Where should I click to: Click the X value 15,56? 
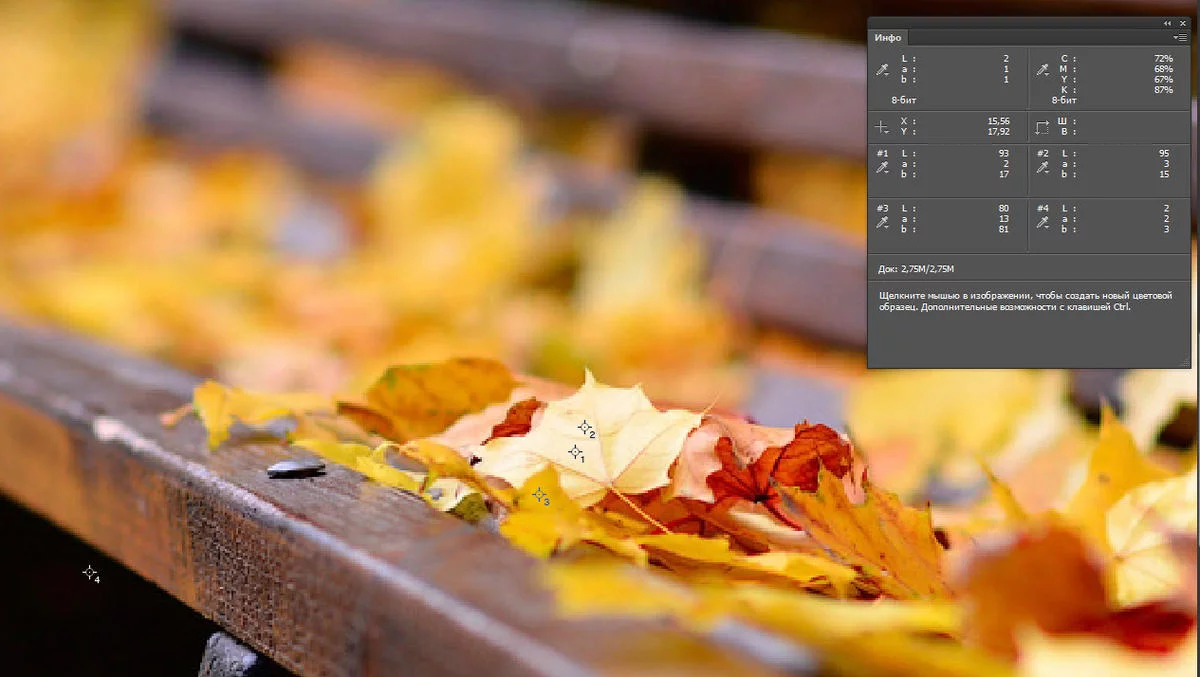(998, 120)
